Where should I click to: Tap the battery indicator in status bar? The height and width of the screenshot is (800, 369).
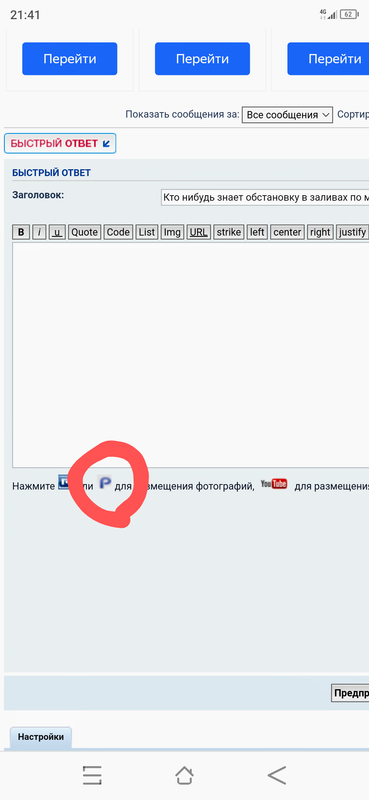[349, 14]
